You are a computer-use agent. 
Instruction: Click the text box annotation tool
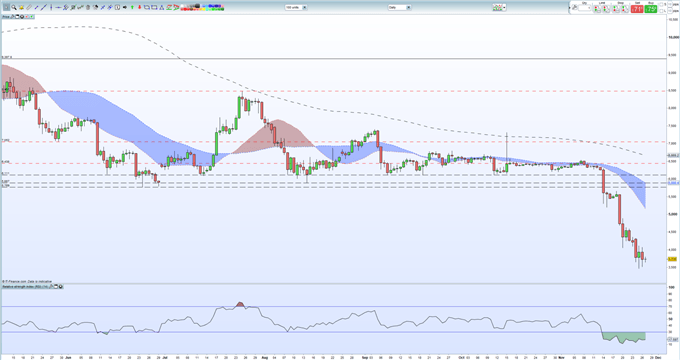(117, 7)
